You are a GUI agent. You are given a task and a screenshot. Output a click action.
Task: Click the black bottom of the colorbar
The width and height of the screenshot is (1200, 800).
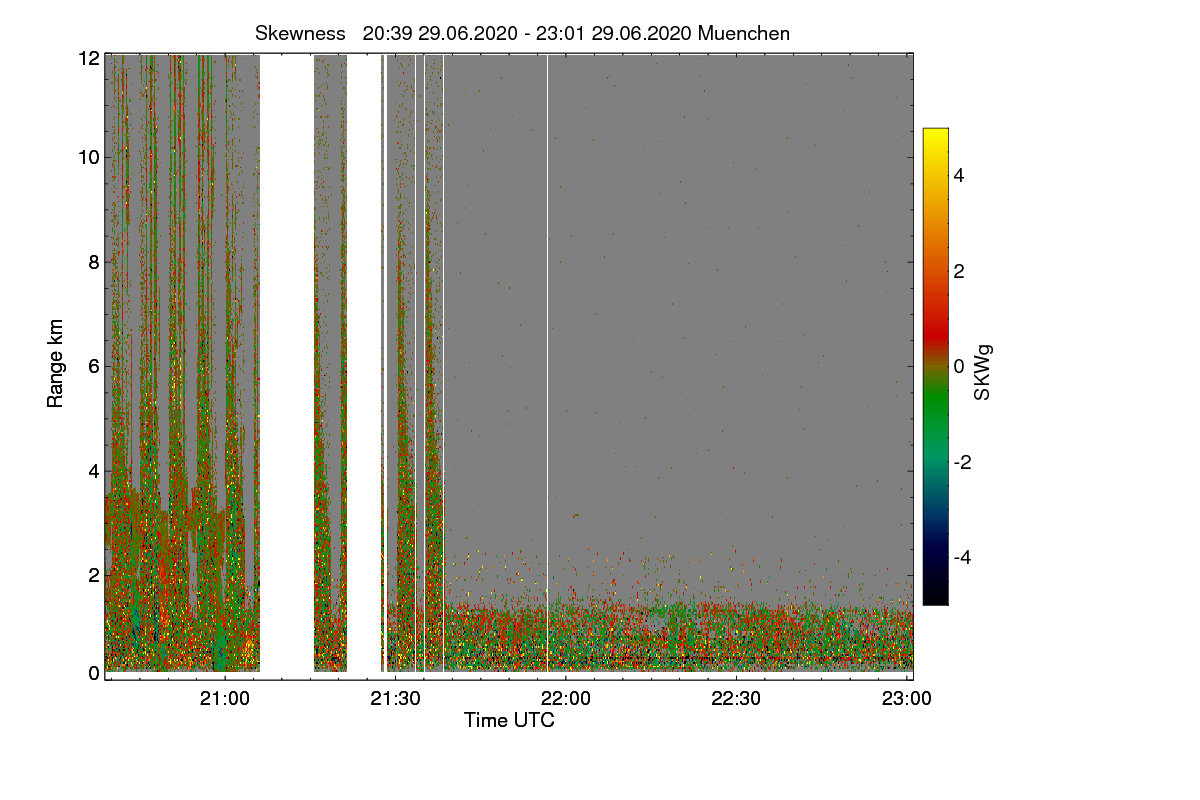935,596
